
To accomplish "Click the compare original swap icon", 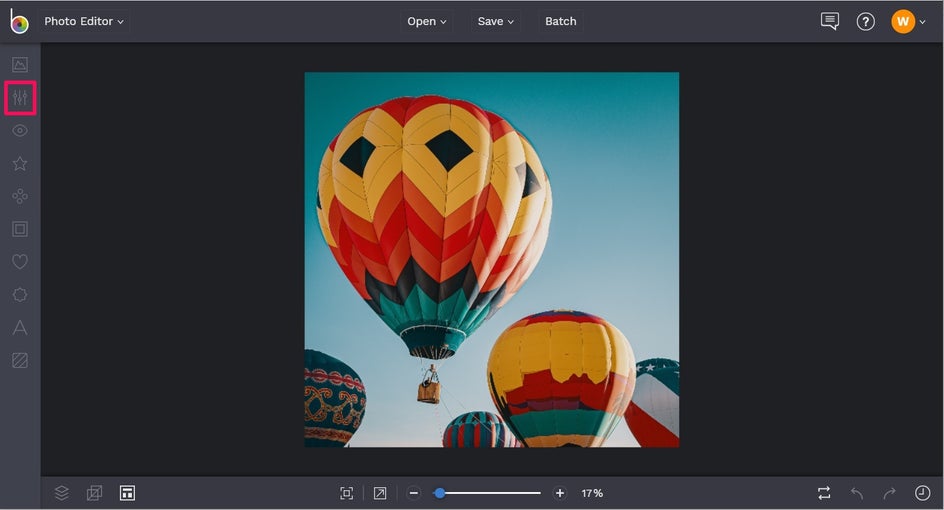I will click(824, 493).
